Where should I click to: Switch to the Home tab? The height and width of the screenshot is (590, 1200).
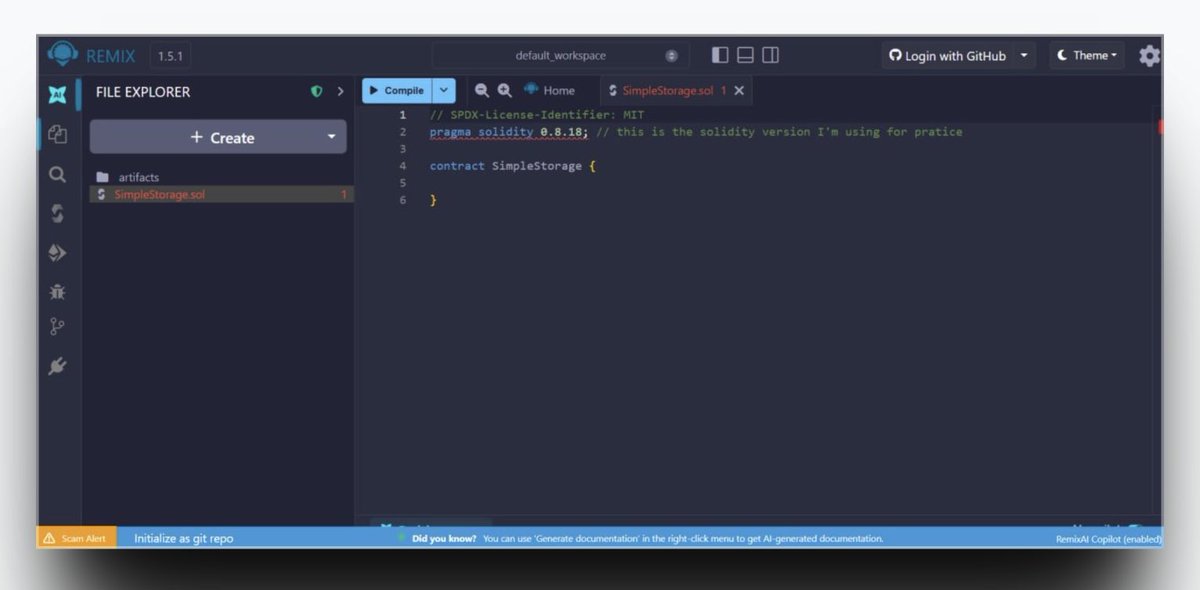(550, 90)
